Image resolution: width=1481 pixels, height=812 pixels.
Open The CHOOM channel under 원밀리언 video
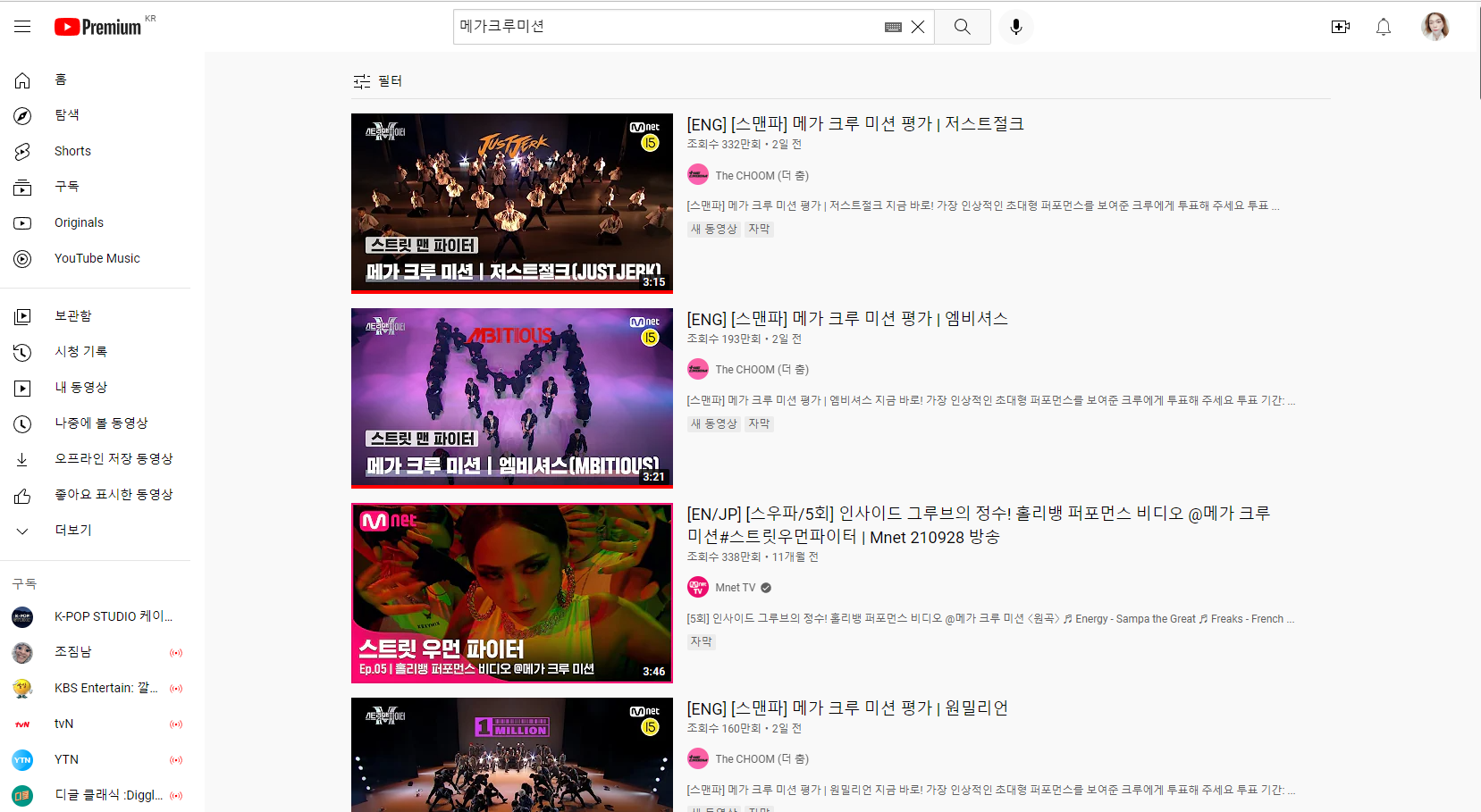[x=762, y=759]
